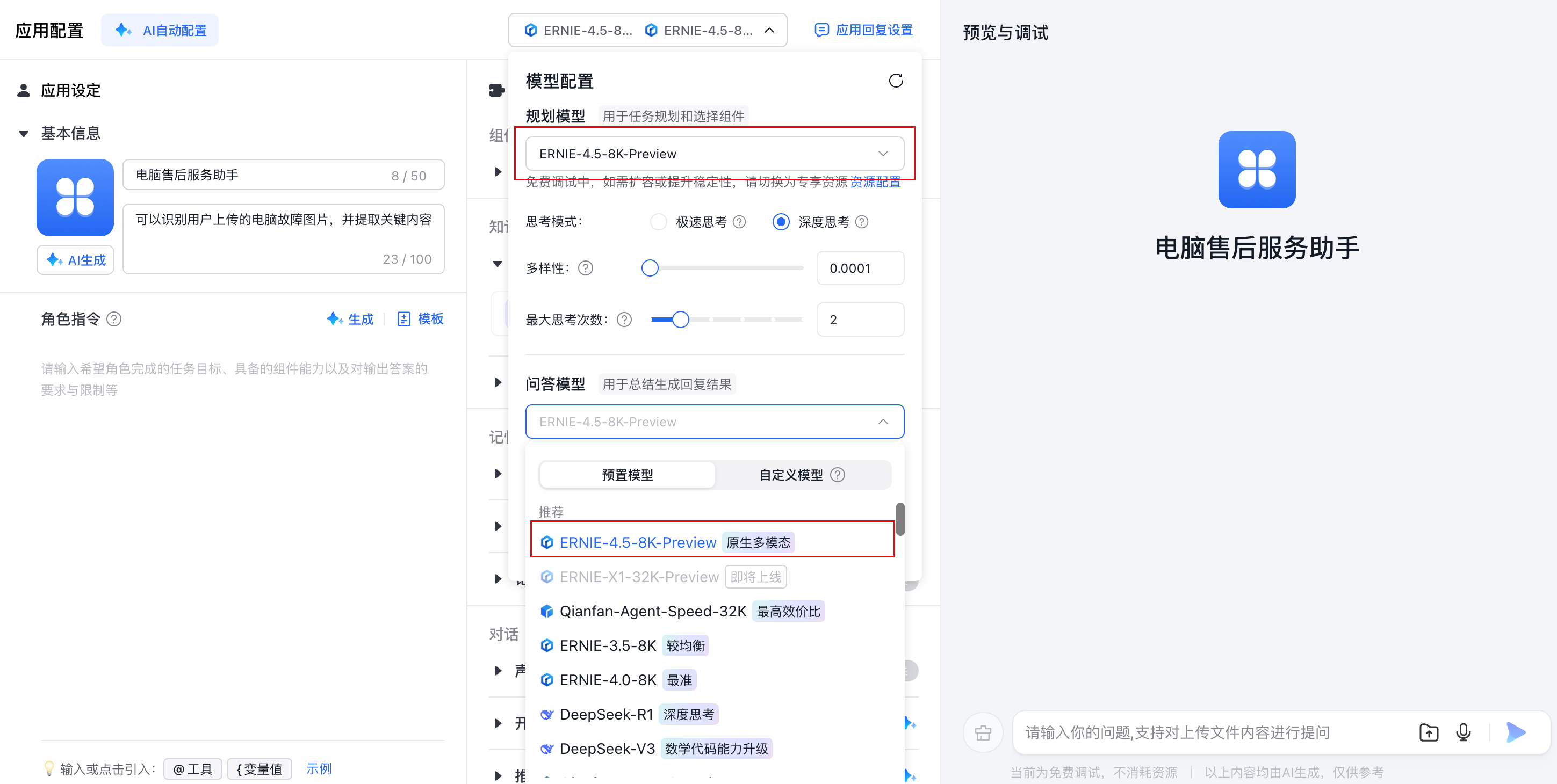This screenshot has height=784, width=1557.
Task: Click help icon next to 深度思考
Action: (x=862, y=222)
